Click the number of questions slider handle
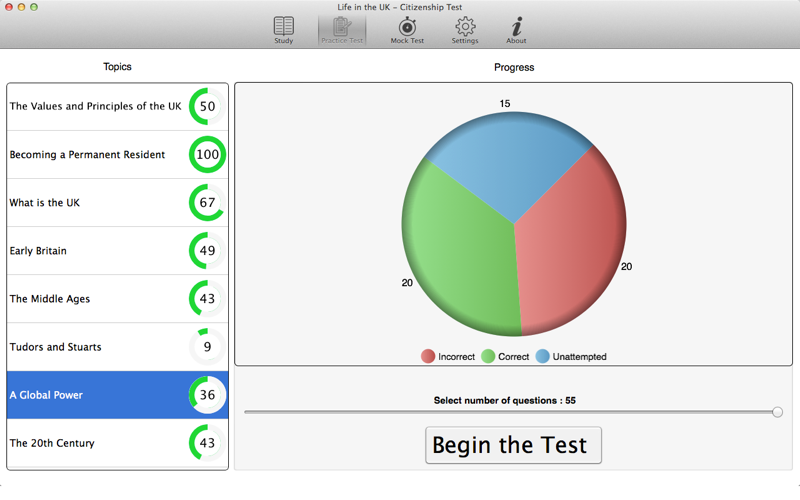 [x=777, y=412]
